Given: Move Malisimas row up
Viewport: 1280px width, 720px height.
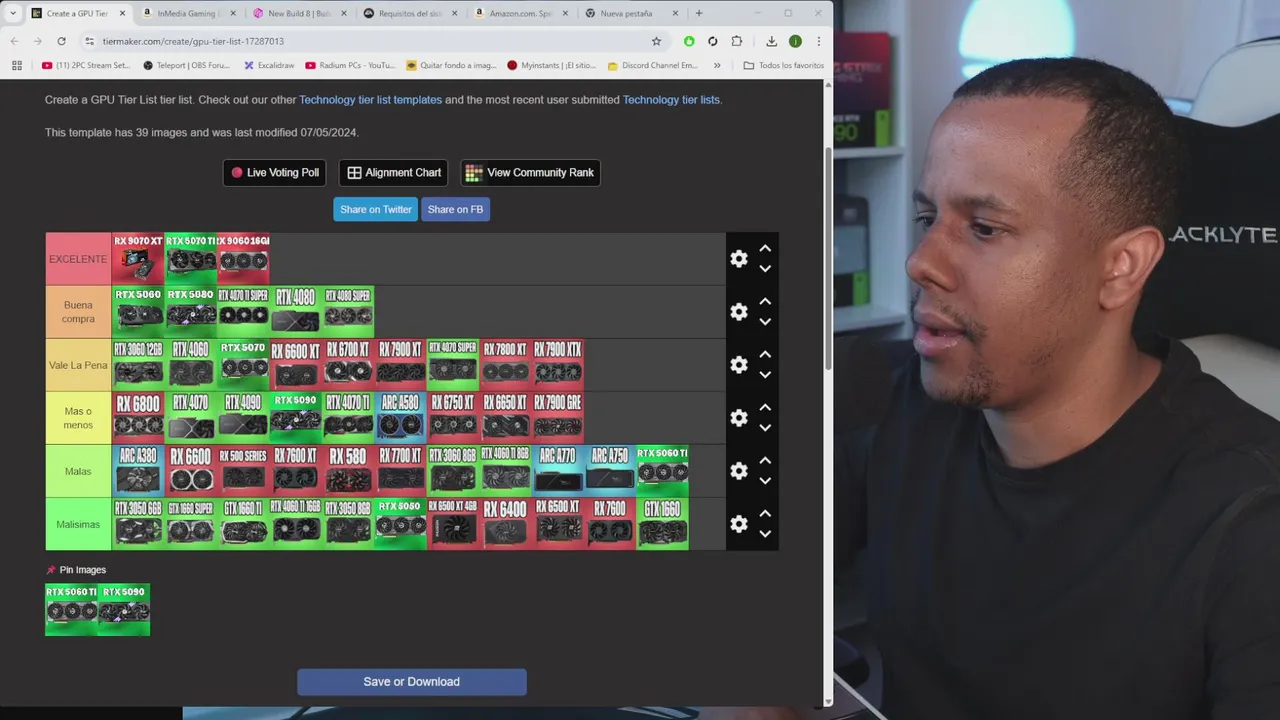Looking at the screenshot, I should pos(765,514).
